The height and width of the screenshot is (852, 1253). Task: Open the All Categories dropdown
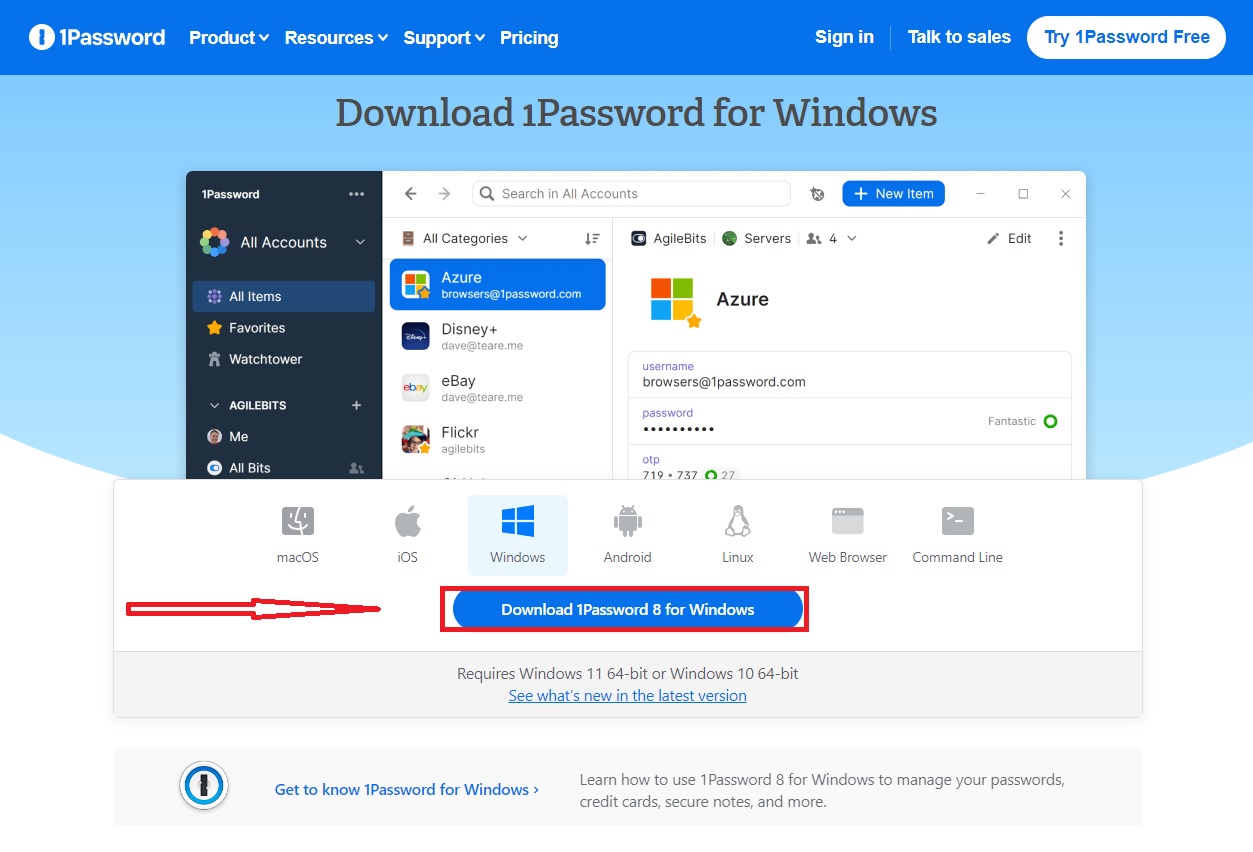tap(464, 238)
